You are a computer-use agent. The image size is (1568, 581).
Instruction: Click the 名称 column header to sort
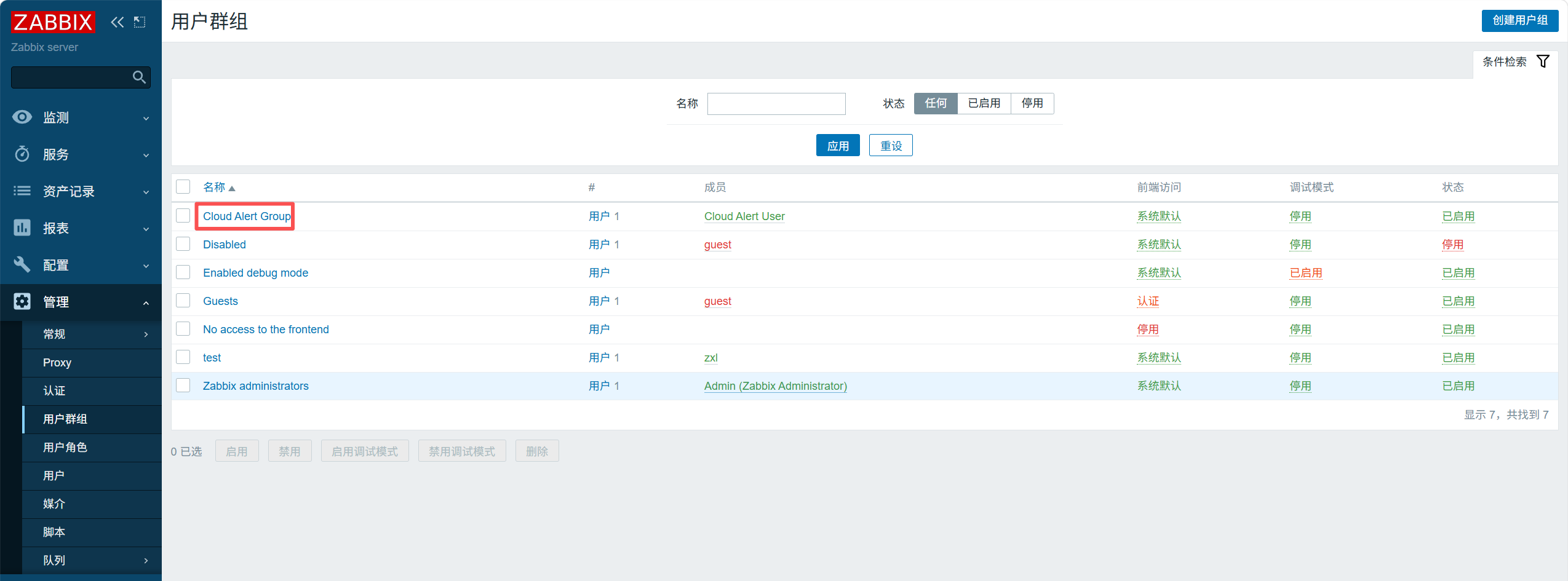[214, 187]
